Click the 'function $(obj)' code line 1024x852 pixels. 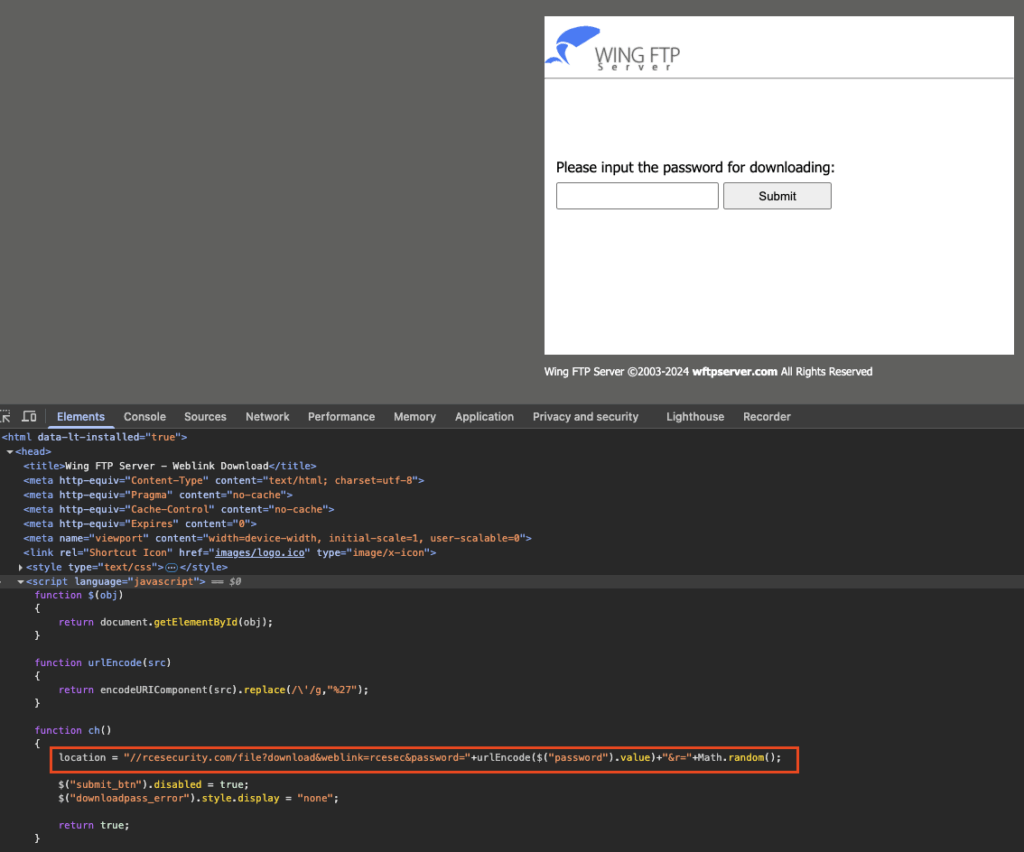pos(79,595)
